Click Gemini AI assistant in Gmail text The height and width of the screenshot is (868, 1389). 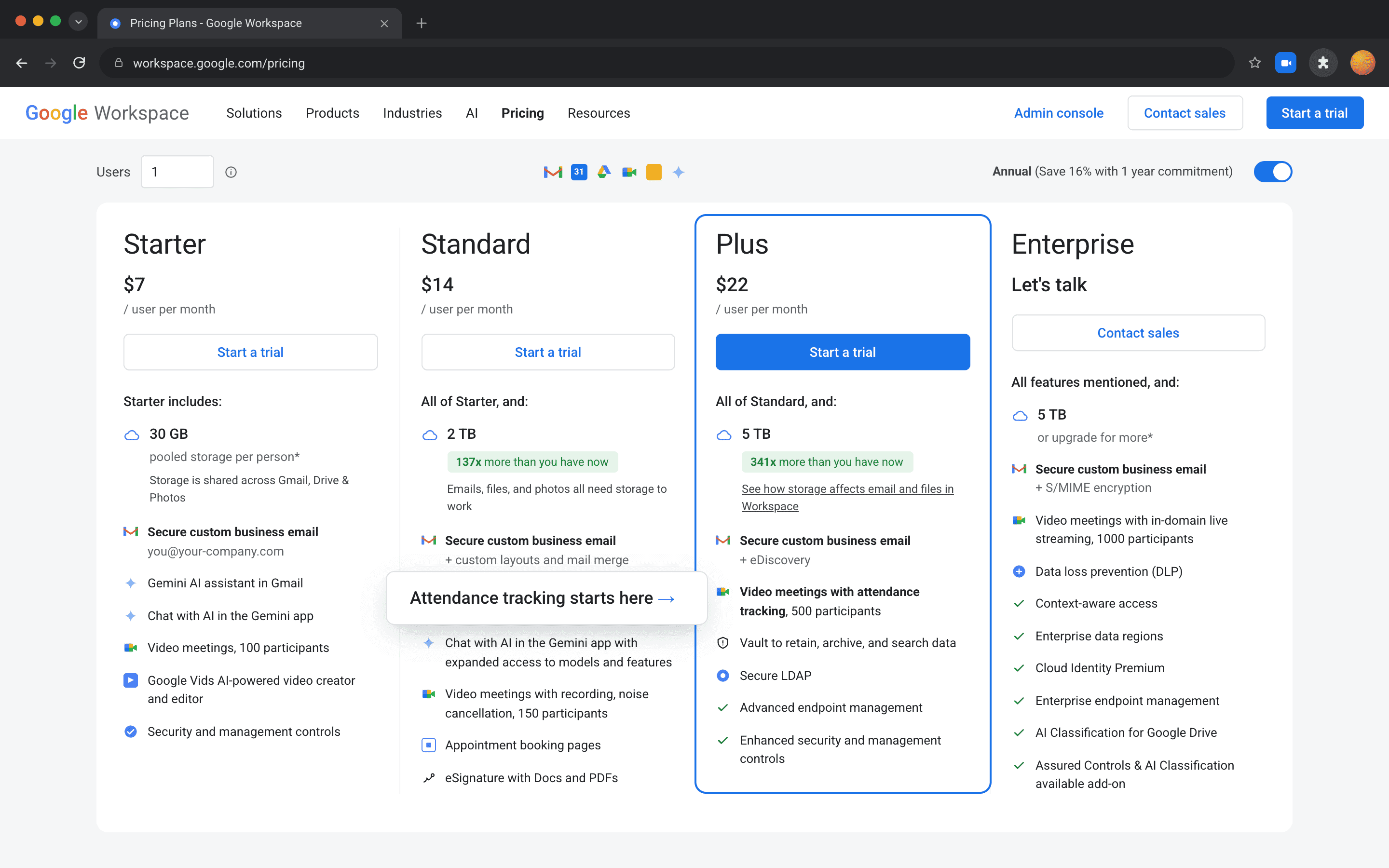(225, 583)
